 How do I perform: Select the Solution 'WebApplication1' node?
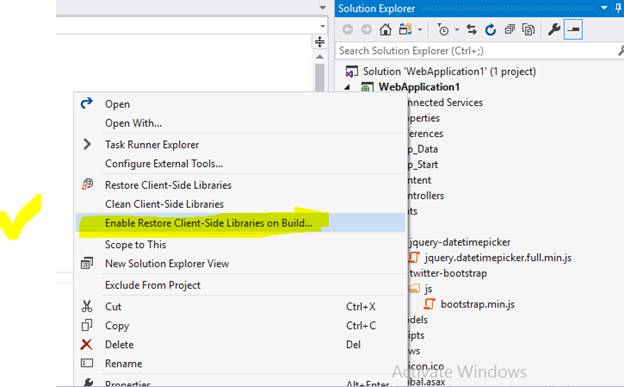point(449,72)
